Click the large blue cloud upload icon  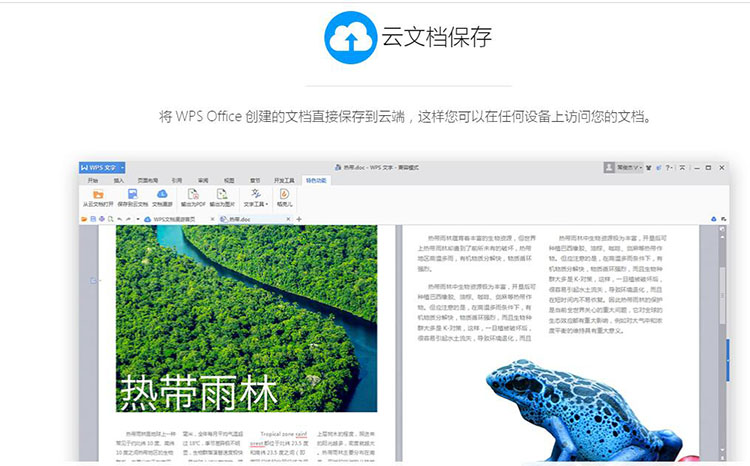[x=351, y=38]
